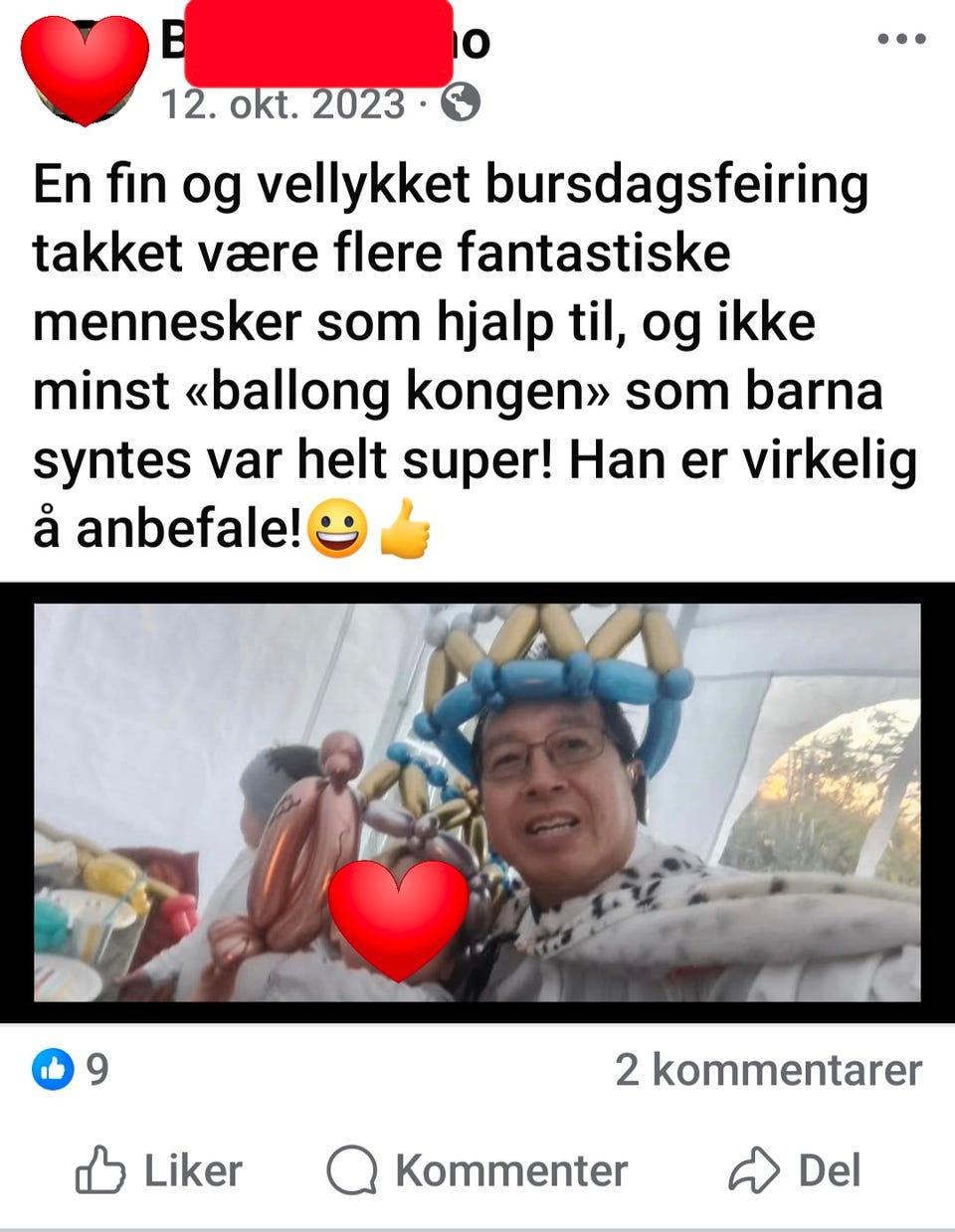View the 9 reactions count
Screen dimensions: 955x1232
[x=96, y=1070]
